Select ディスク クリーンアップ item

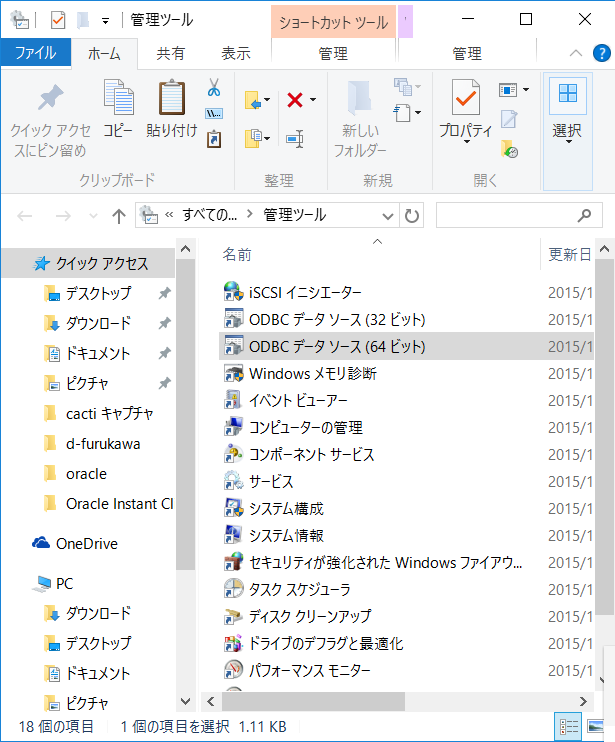point(298,616)
